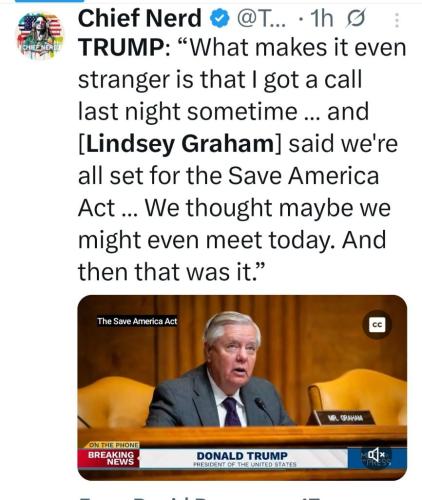Toggle closed captions with CC button
The image size is (422, 500).
tap(377, 324)
